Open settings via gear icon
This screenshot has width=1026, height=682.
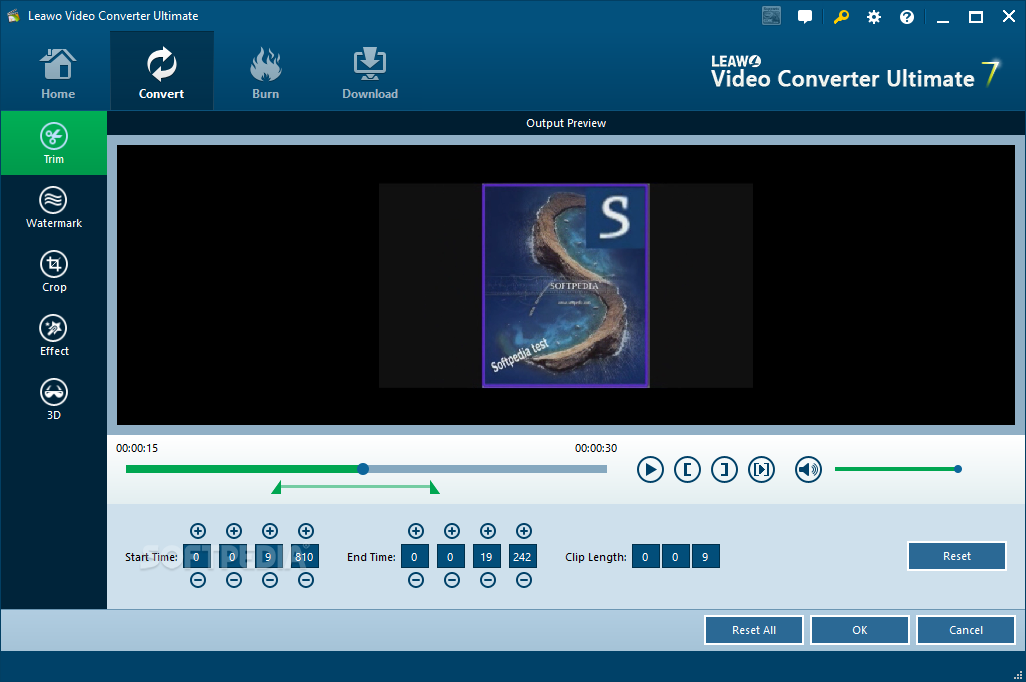pos(874,17)
